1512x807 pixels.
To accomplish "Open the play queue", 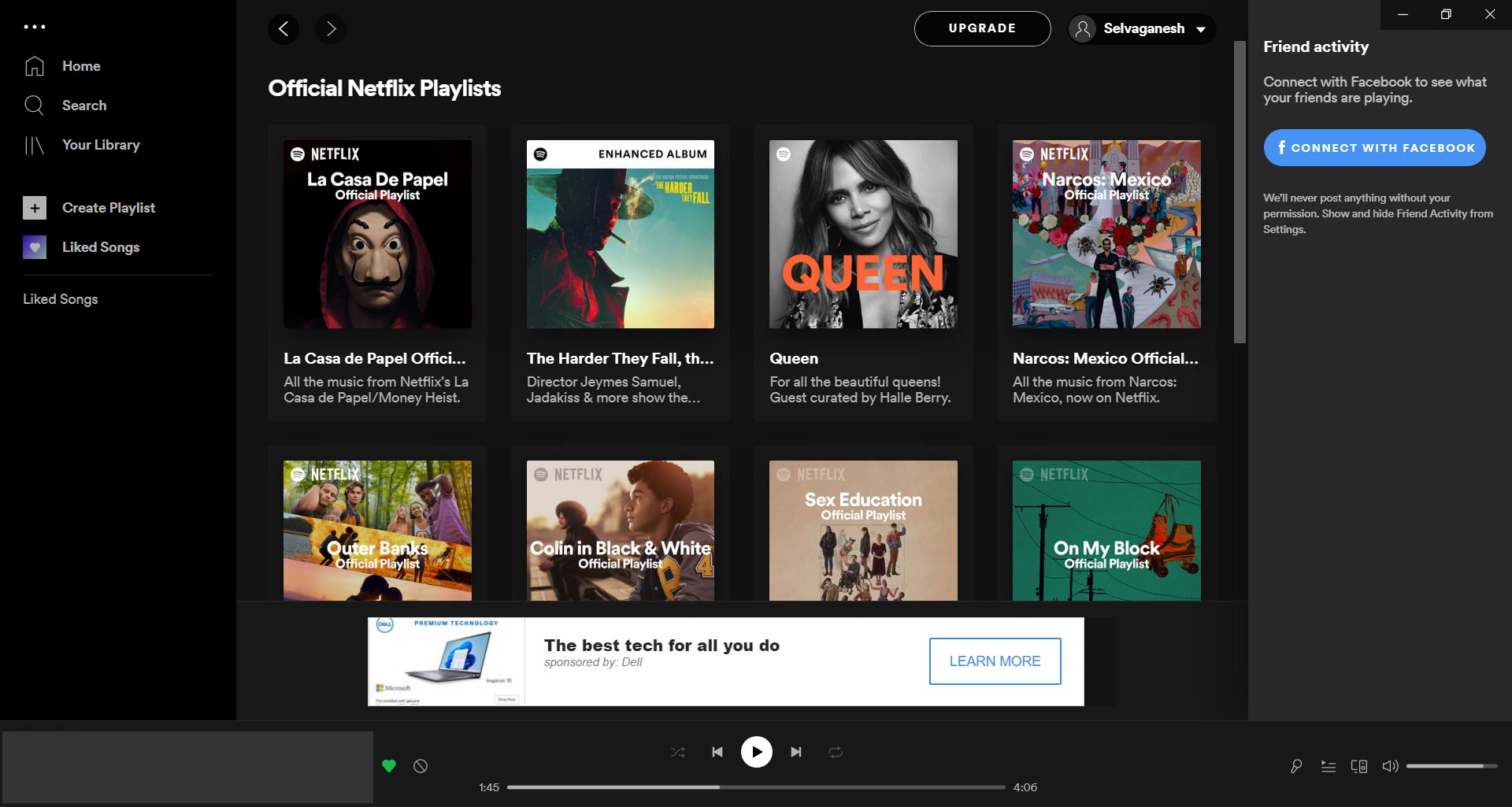I will click(1329, 766).
